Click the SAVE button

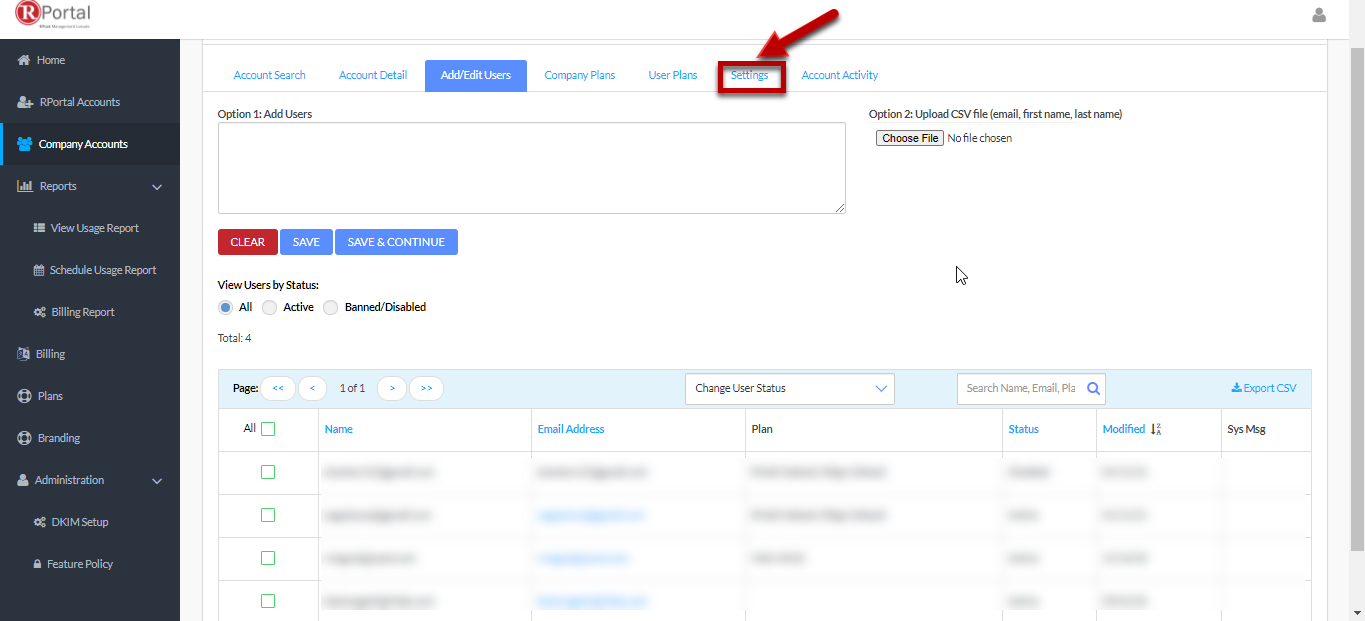[x=306, y=242]
